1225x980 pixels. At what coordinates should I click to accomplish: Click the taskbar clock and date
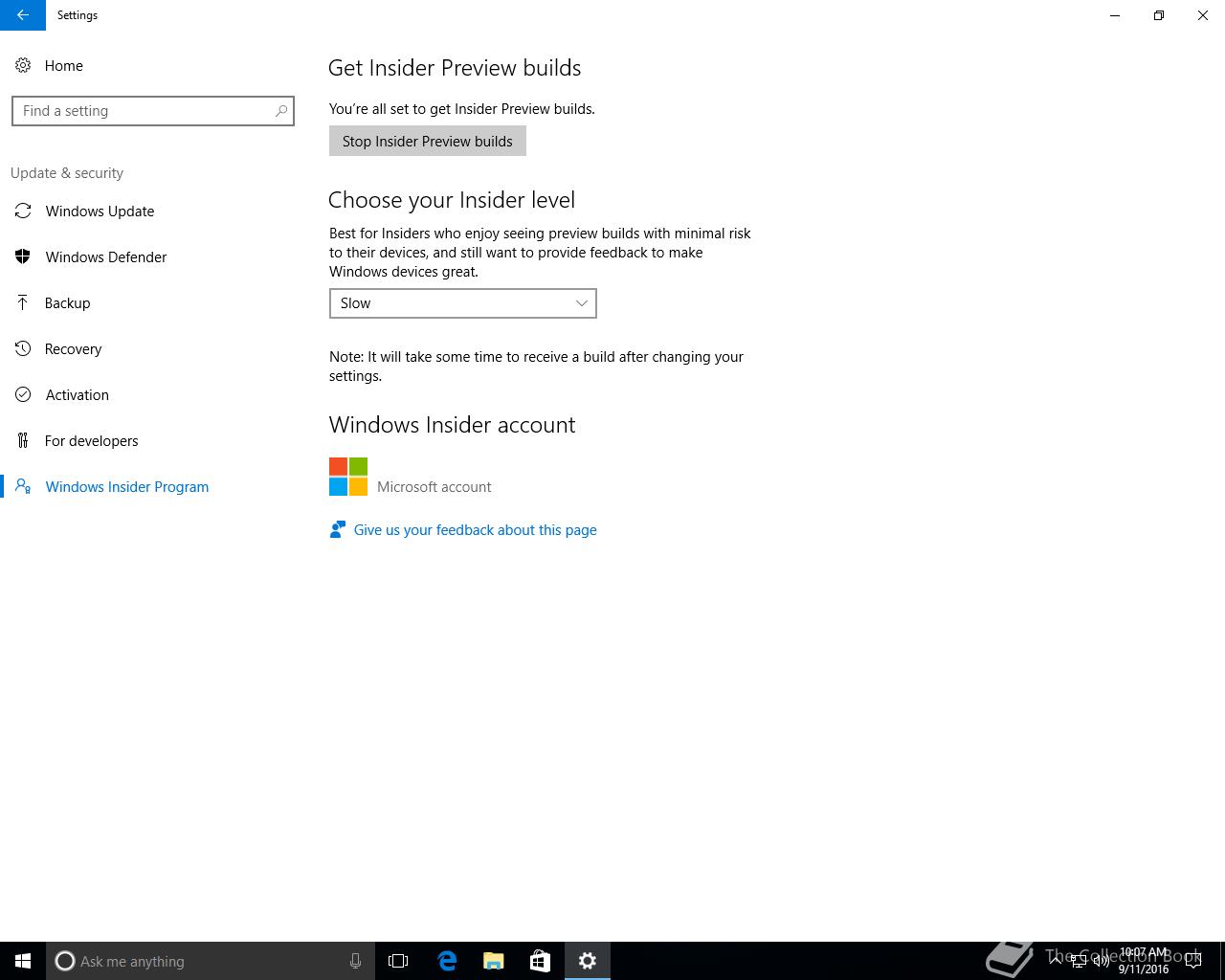1144,961
